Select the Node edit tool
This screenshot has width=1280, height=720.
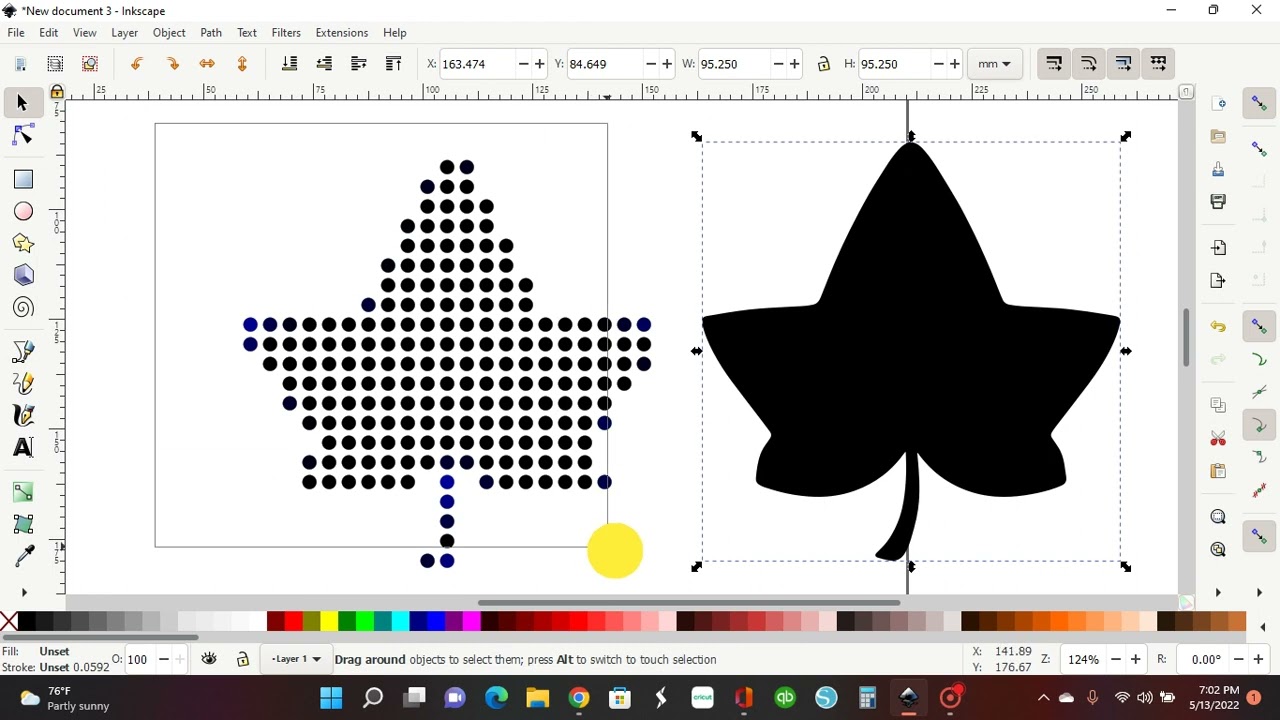(x=23, y=135)
